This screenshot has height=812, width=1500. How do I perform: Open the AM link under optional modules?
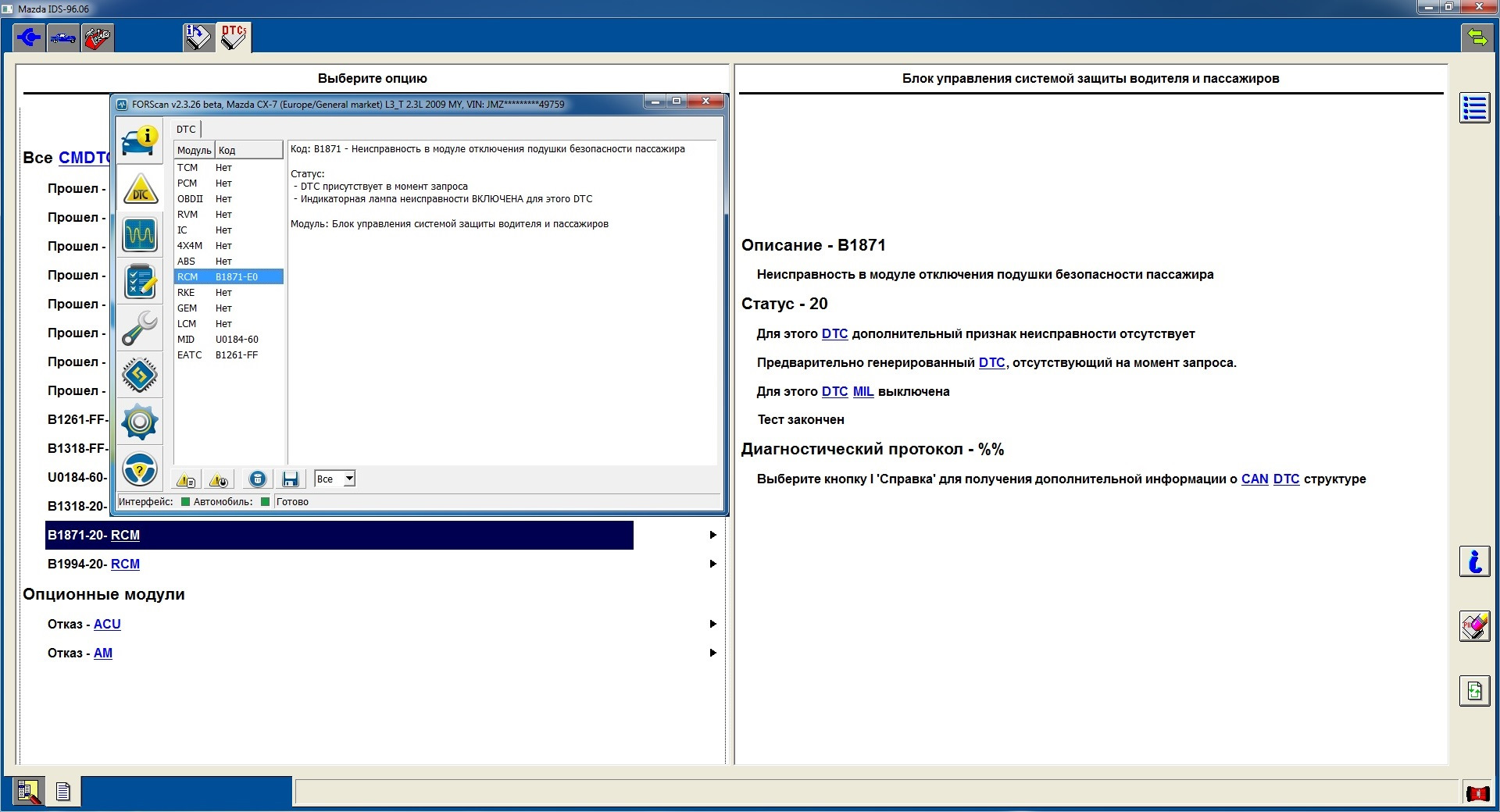pyautogui.click(x=103, y=653)
